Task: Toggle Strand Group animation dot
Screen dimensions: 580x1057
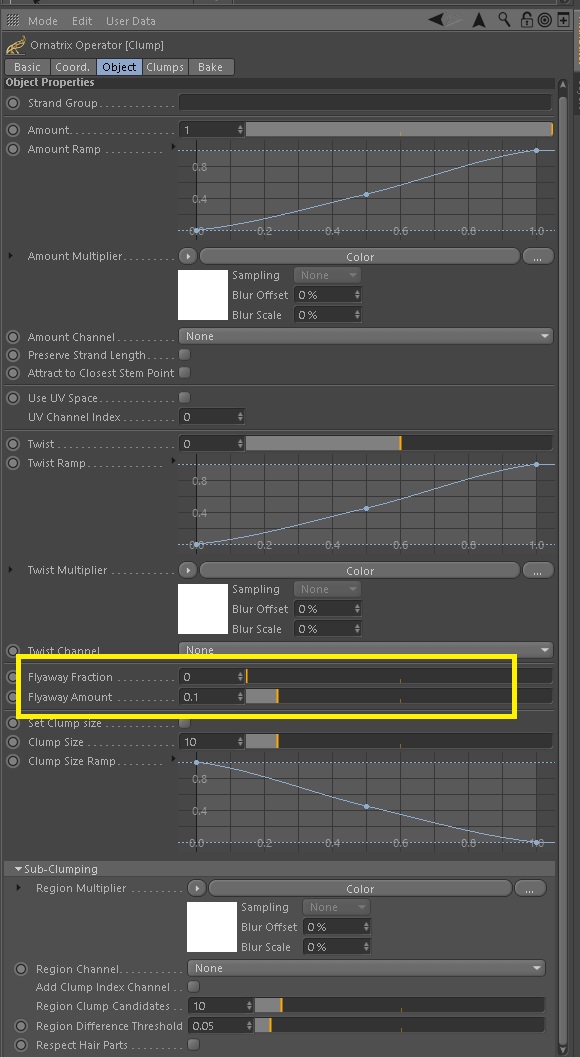Action: (13, 103)
